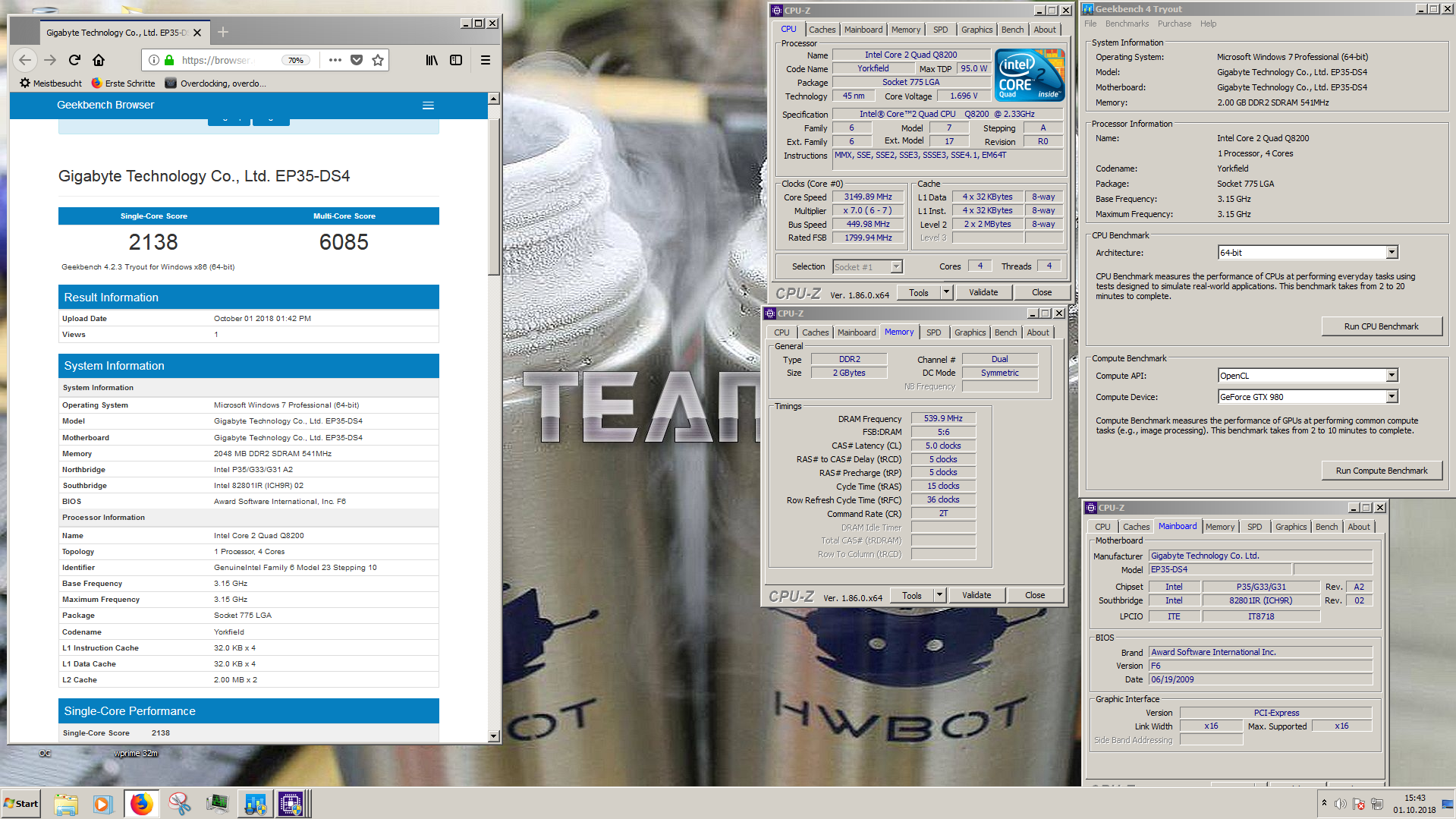Open the Erste Schritte bookmark

(x=123, y=83)
